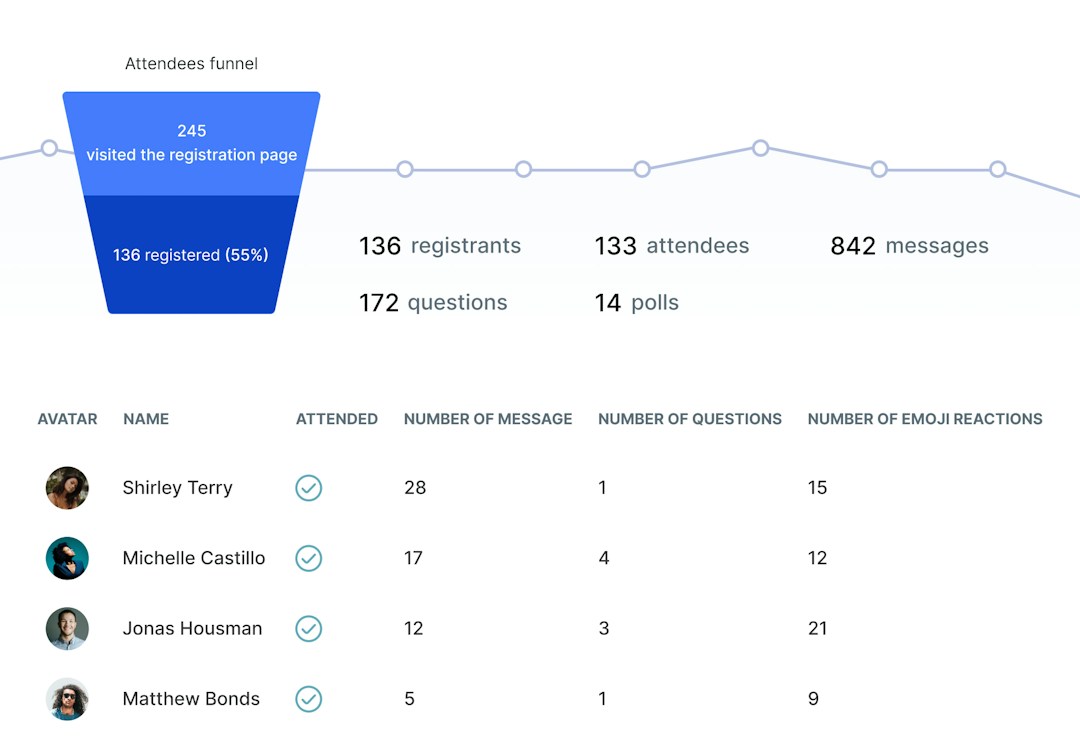Viewport: 1080px width, 753px height.
Task: Select the name Matthew Bonds
Action: tap(191, 699)
